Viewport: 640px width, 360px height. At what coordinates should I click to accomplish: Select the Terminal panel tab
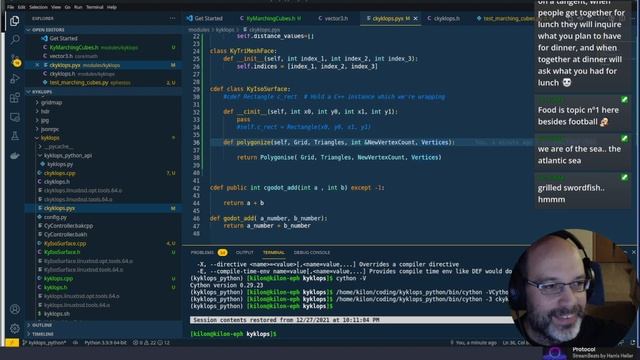[x=273, y=253]
